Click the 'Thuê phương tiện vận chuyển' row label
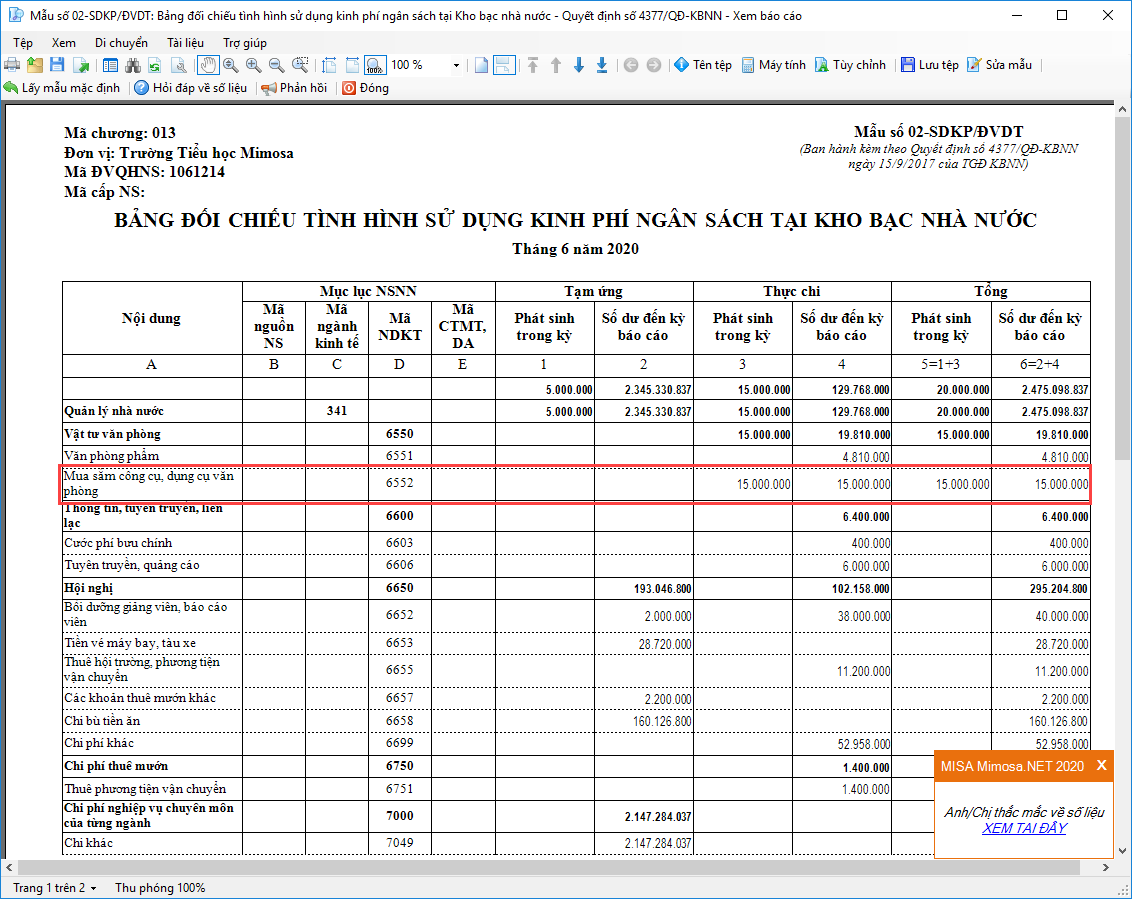This screenshot has width=1132, height=899. (x=144, y=789)
